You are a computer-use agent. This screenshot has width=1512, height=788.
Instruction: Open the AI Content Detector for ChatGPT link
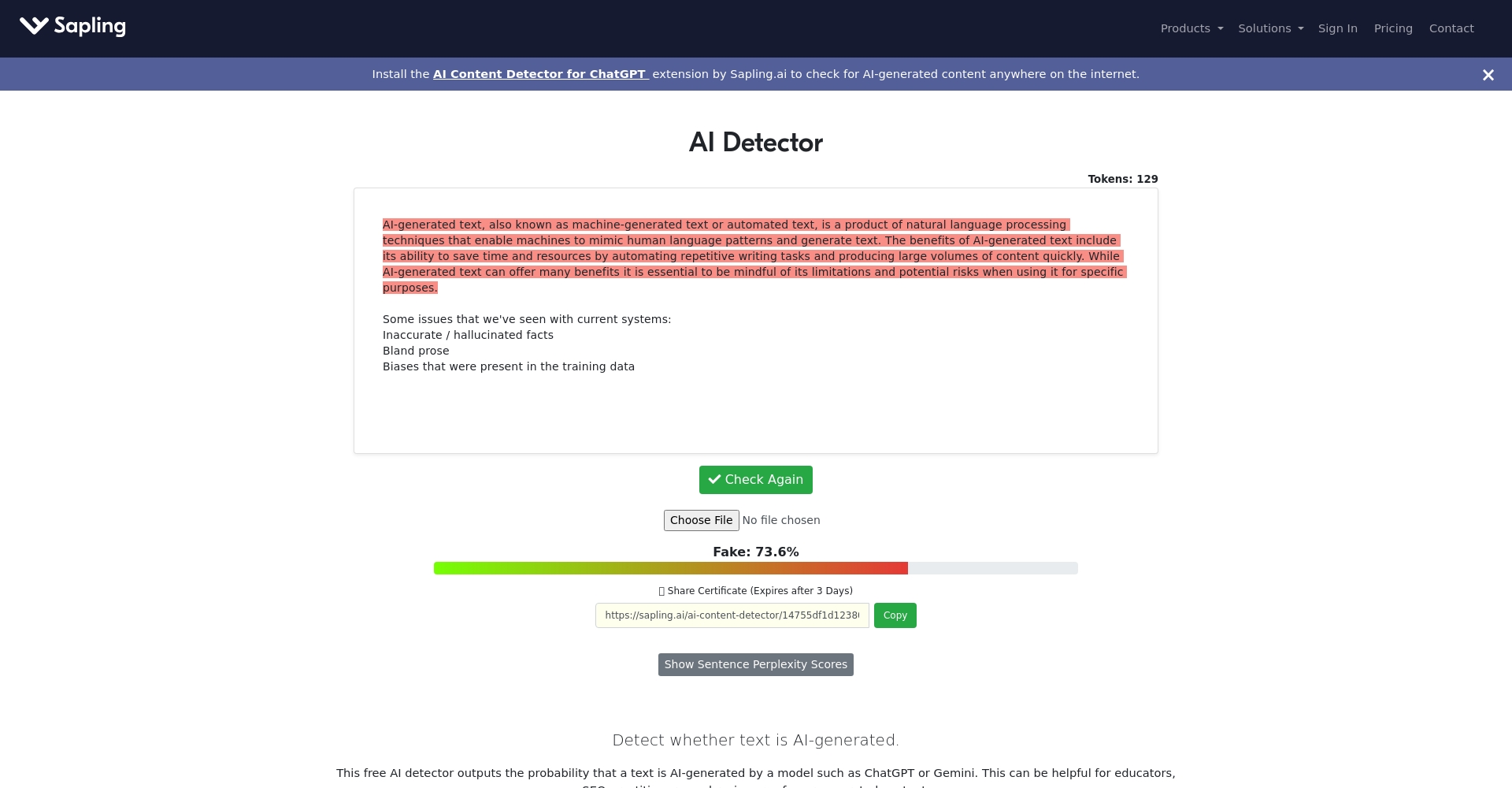click(x=539, y=73)
